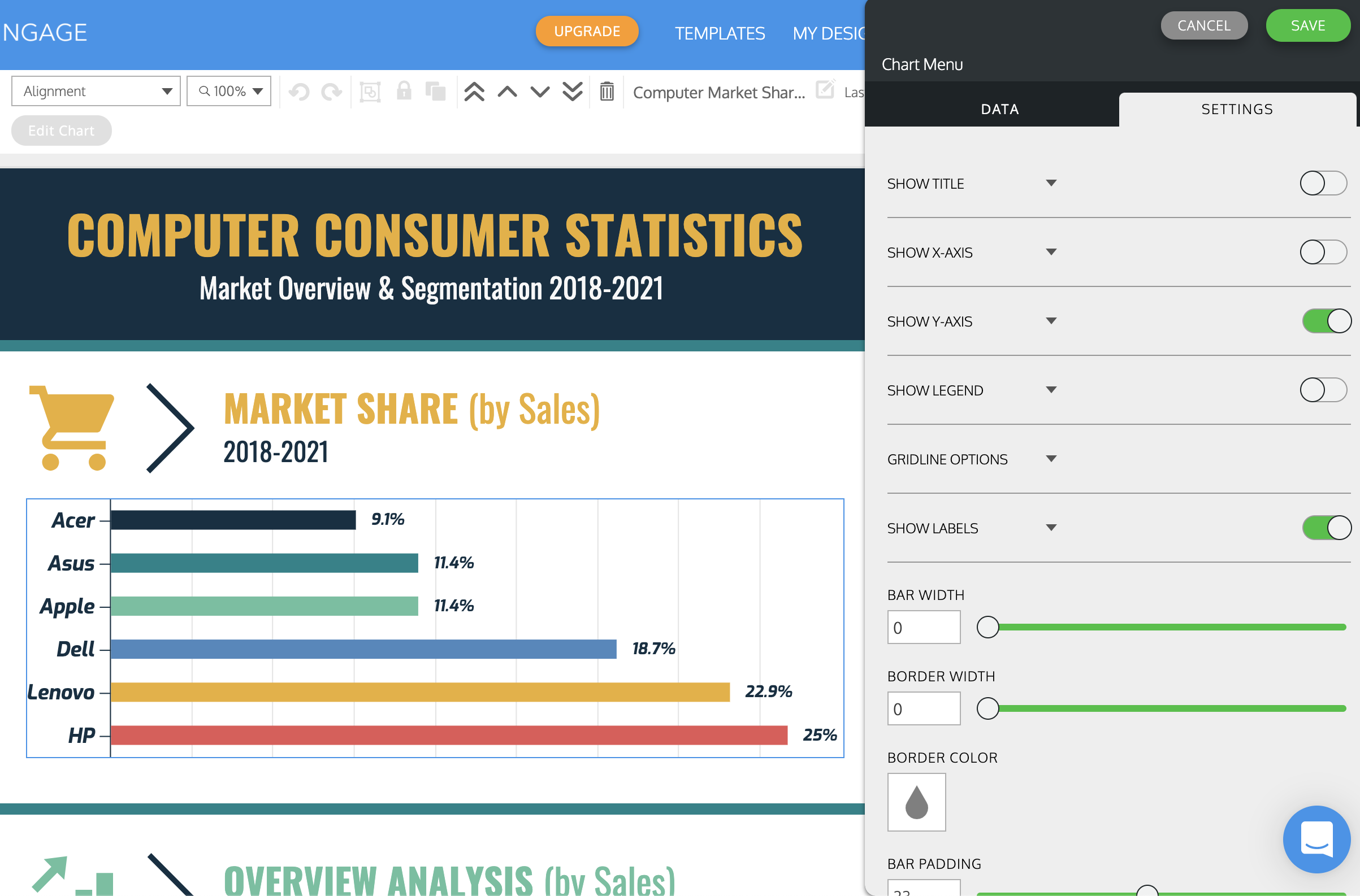The width and height of the screenshot is (1360, 896).
Task: Click the Market Overview & Segmentation subtitle
Action: tap(431, 288)
